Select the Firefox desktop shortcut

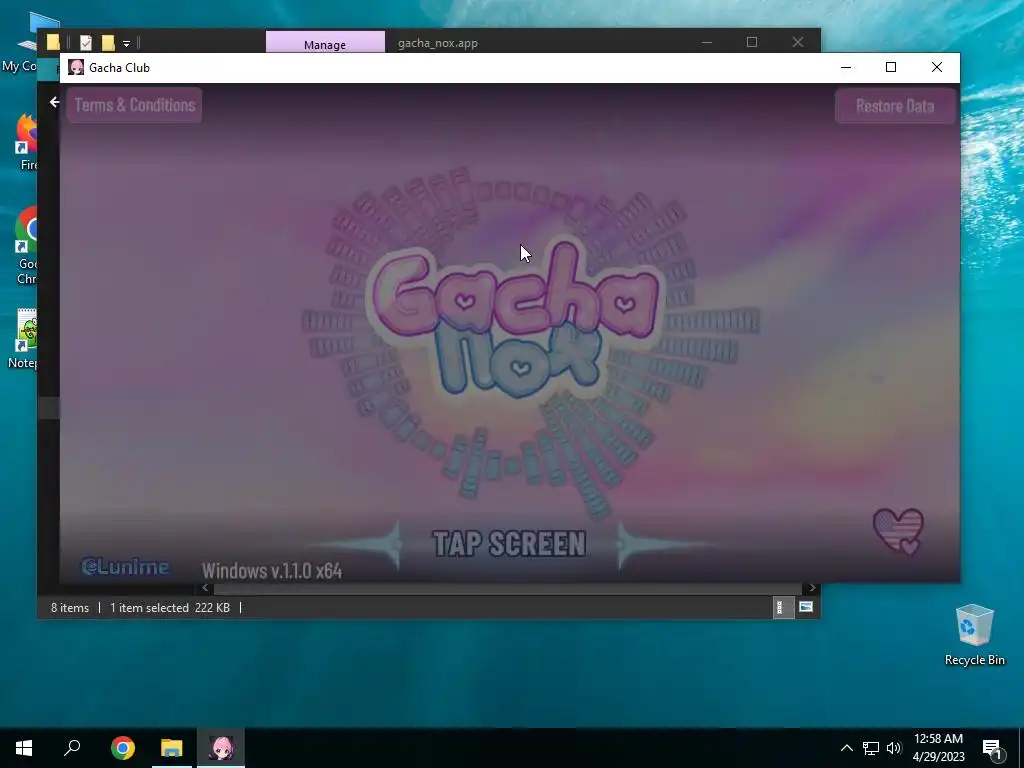pos(27,142)
